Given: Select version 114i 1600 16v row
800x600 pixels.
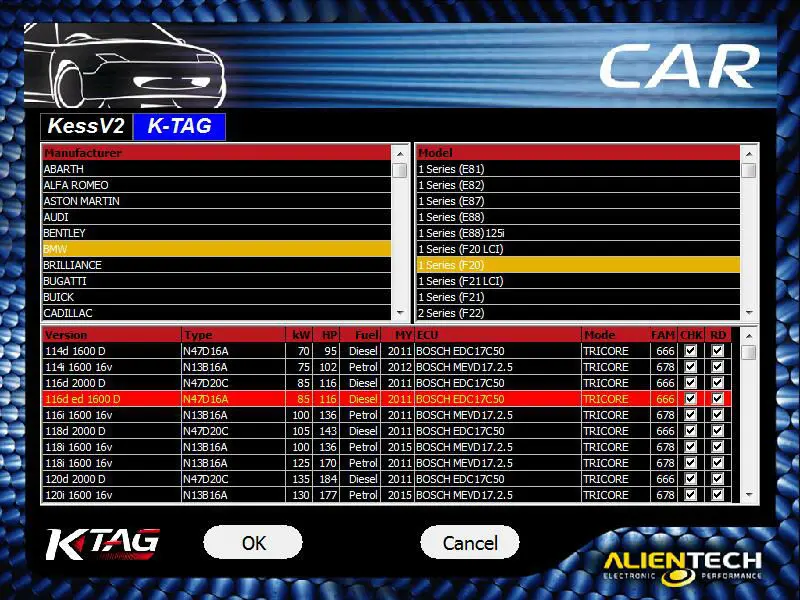Looking at the screenshot, I should [x=386, y=366].
